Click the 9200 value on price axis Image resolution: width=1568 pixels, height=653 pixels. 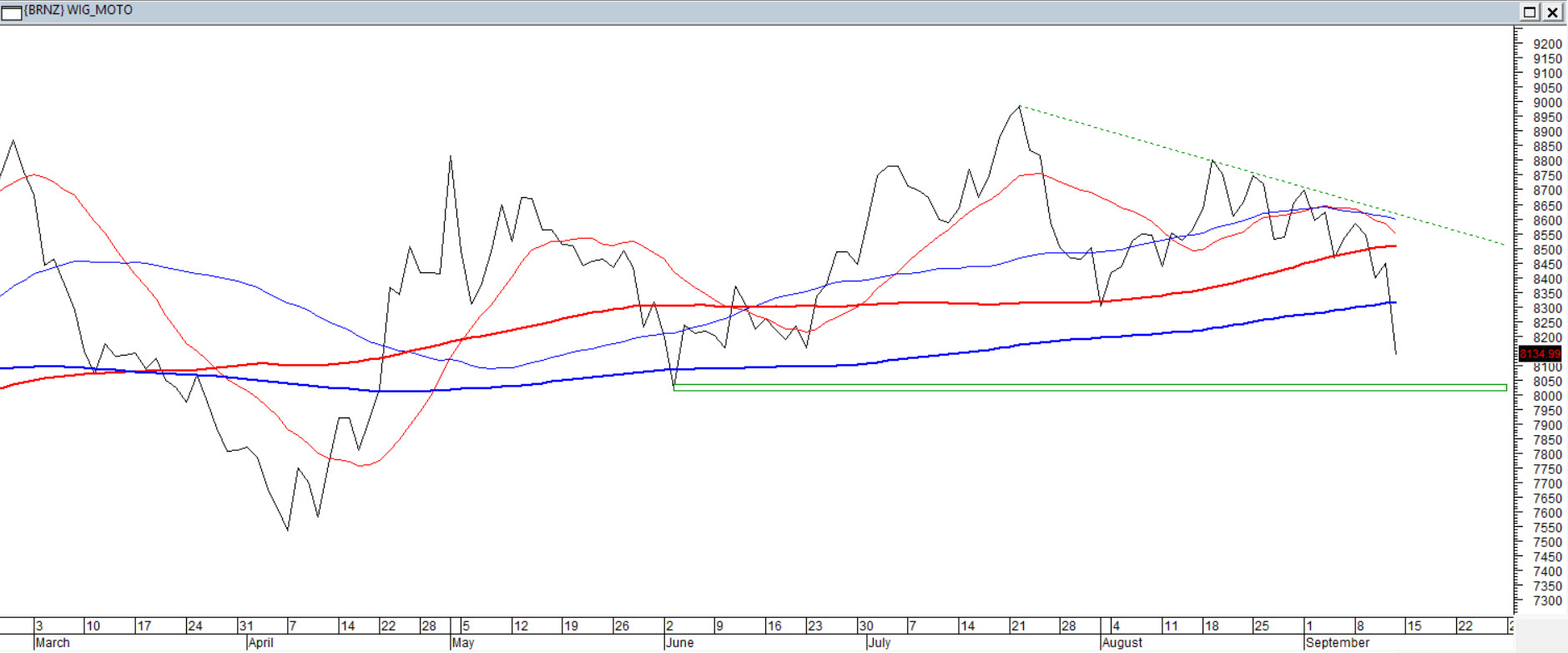pyautogui.click(x=1546, y=44)
